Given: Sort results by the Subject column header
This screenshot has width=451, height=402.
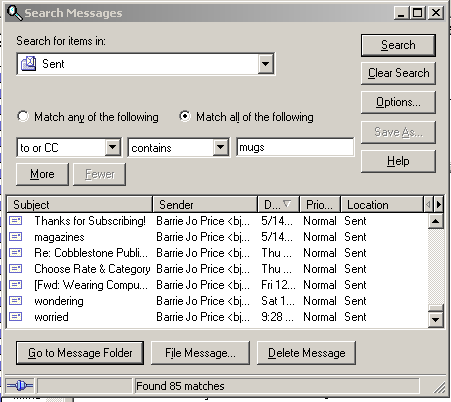Looking at the screenshot, I should [x=79, y=204].
